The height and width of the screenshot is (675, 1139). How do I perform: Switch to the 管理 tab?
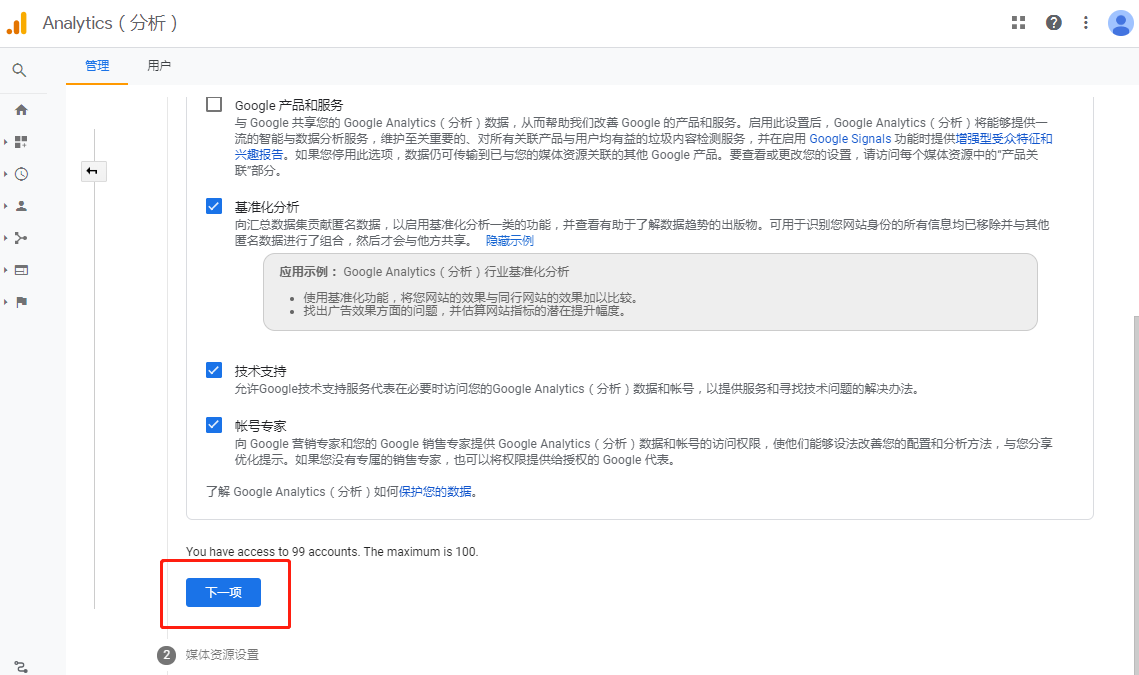[x=97, y=65]
